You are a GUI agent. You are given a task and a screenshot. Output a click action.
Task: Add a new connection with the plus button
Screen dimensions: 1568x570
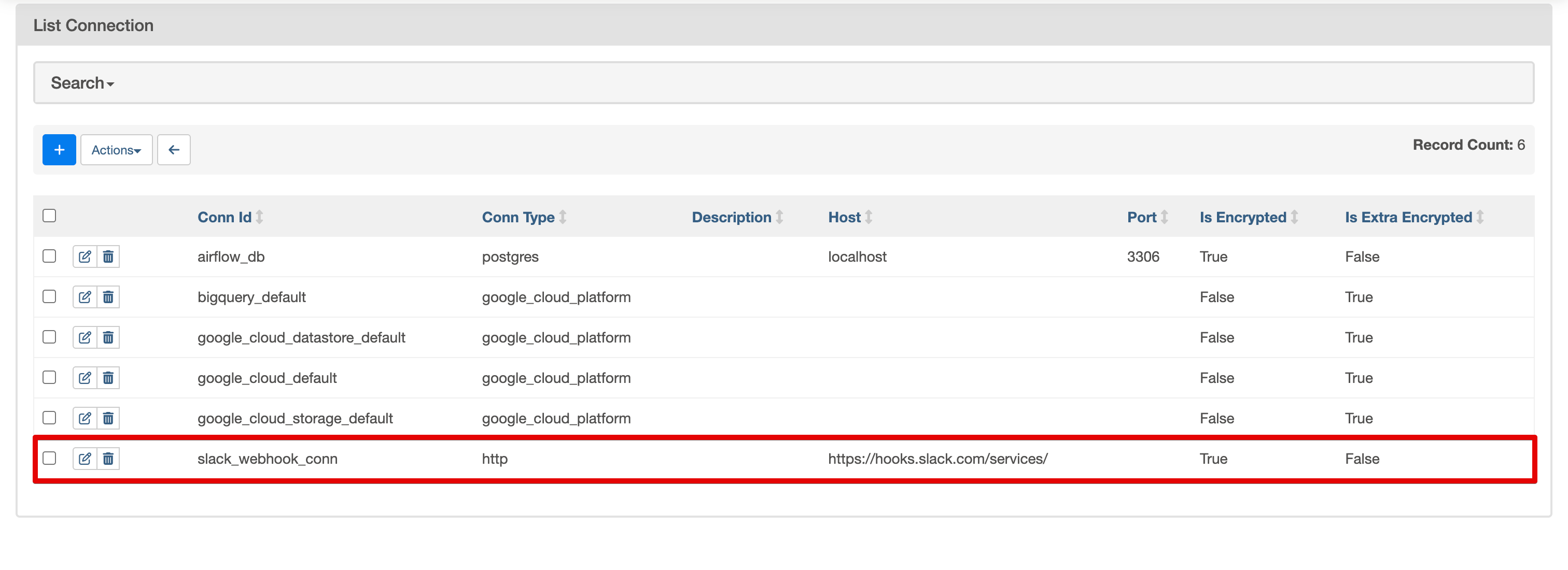pos(59,149)
